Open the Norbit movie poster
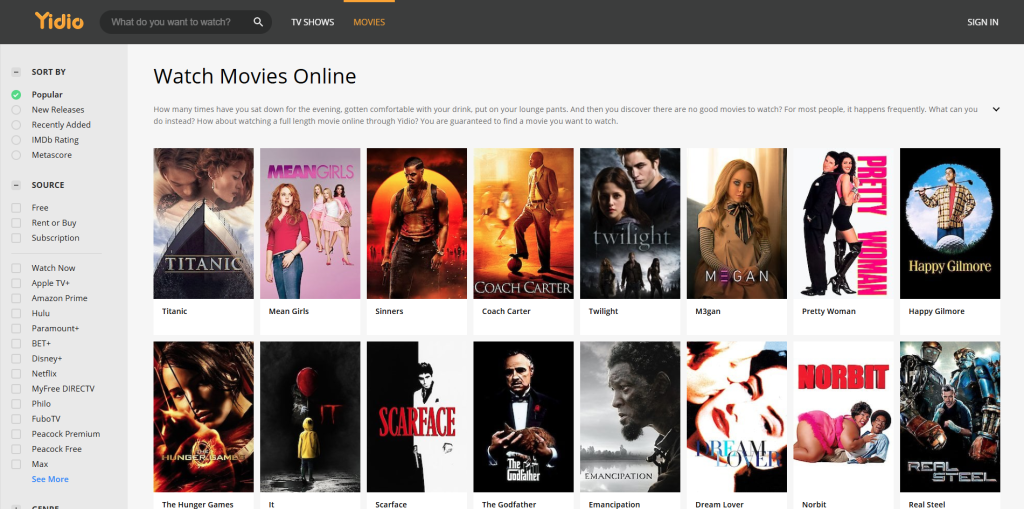This screenshot has height=509, width=1024. point(843,417)
